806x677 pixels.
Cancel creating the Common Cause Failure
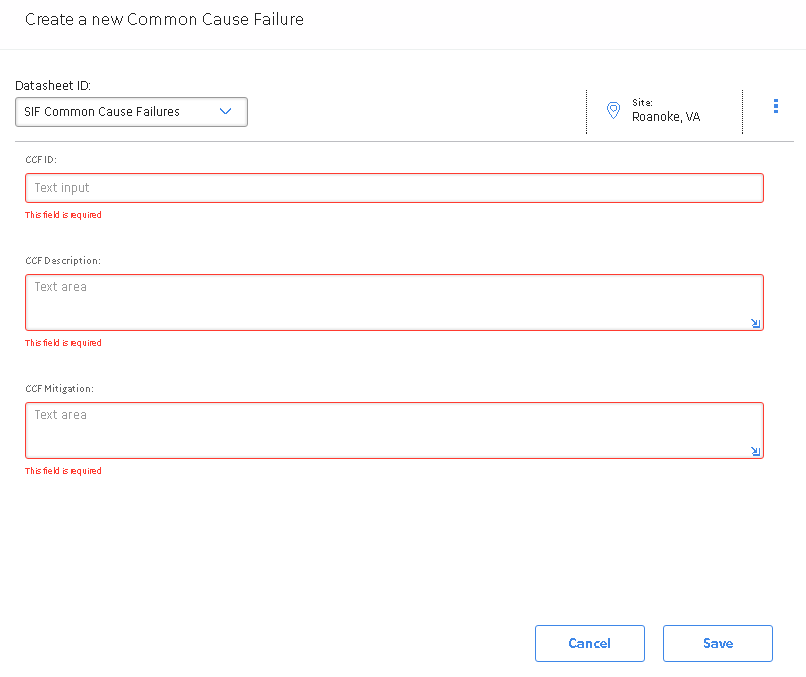point(590,643)
